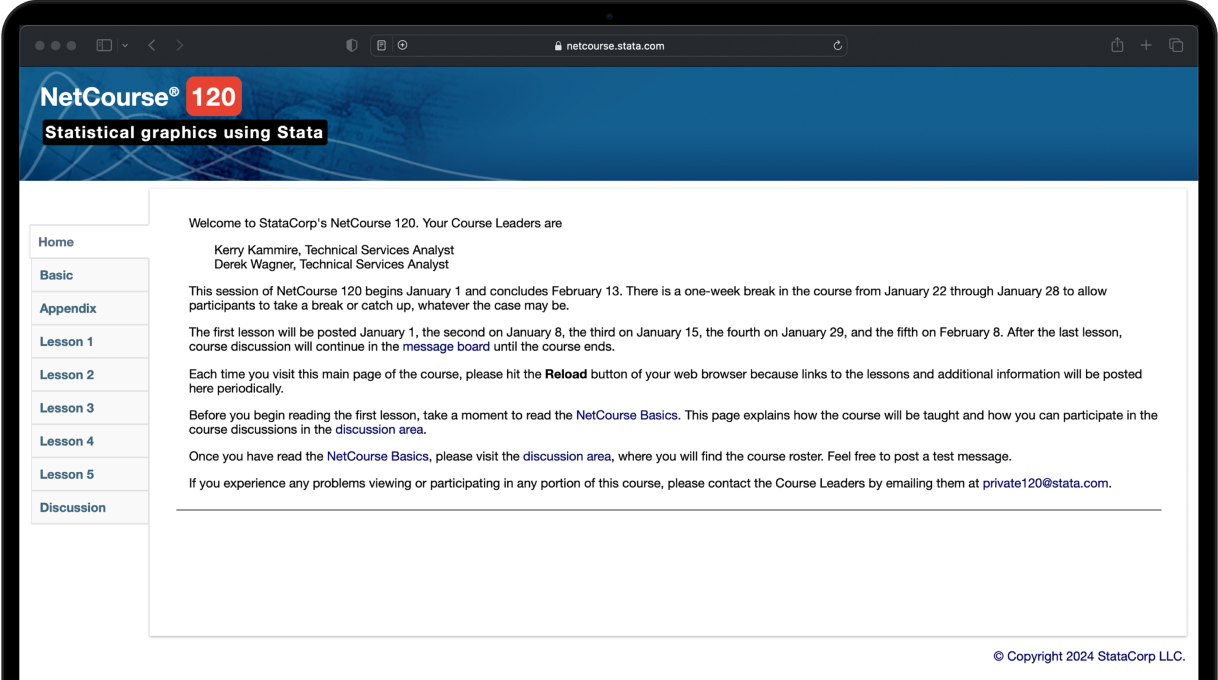
Task: Click the private120@stata.com email link
Action: click(1045, 483)
